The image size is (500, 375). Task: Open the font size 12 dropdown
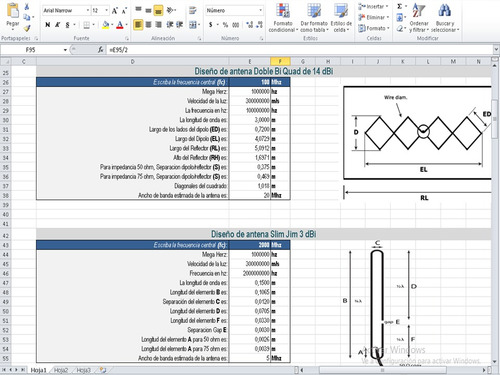106,11
